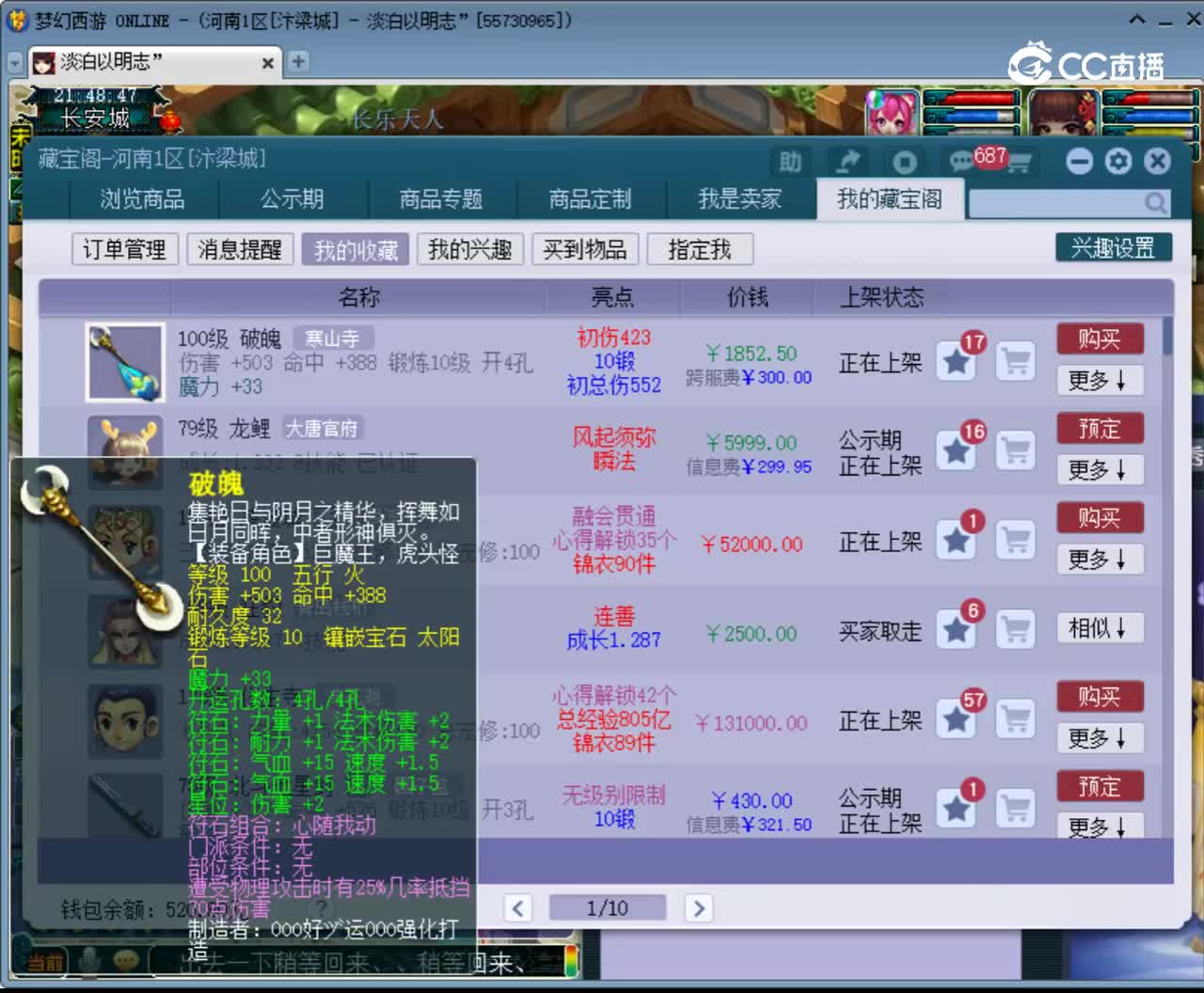Click 购买 for the ￥52000.00 character
This screenshot has height=993, width=1204.
click(1100, 517)
